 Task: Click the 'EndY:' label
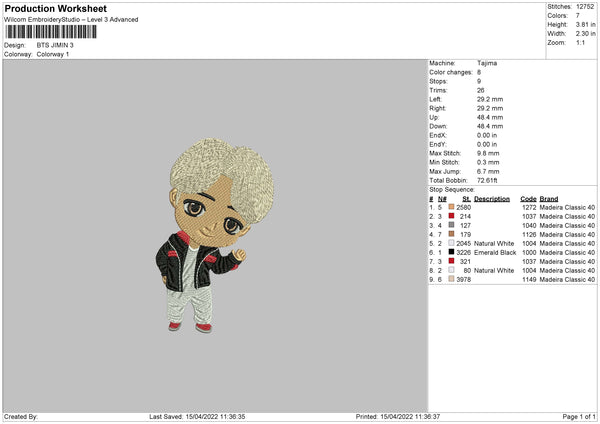point(438,144)
